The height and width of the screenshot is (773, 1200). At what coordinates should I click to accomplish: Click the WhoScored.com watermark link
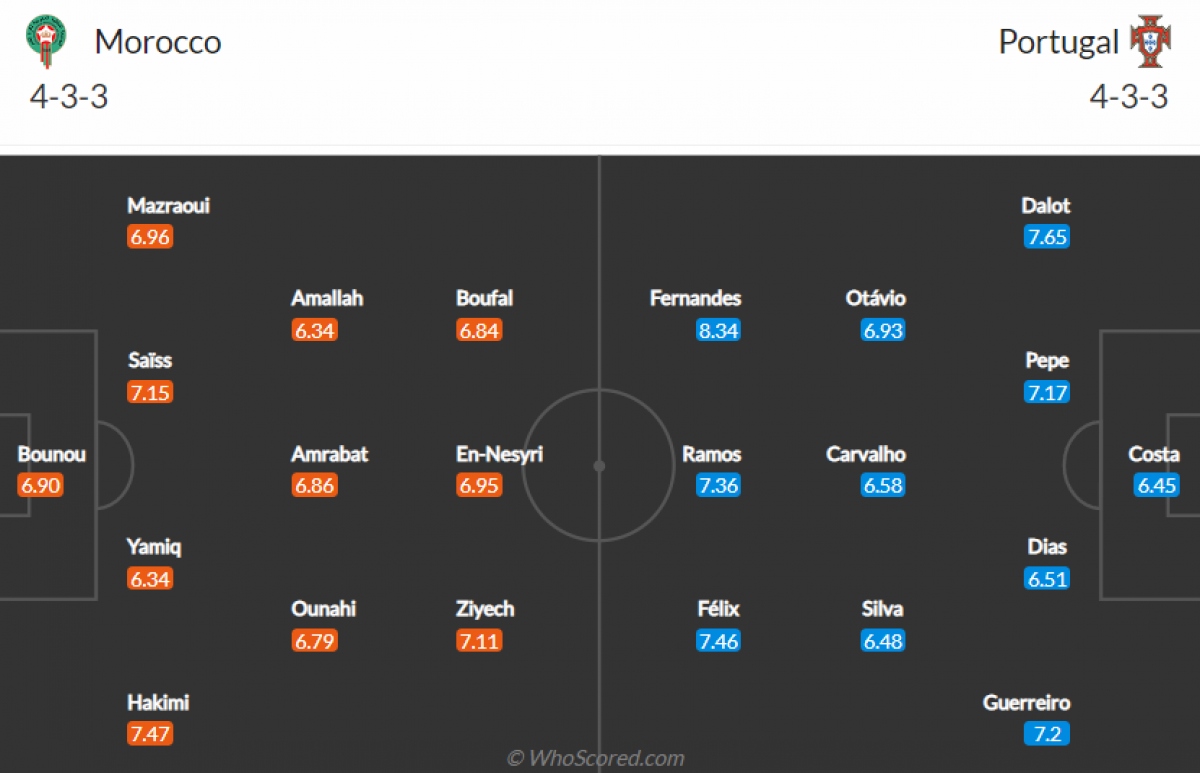point(596,758)
